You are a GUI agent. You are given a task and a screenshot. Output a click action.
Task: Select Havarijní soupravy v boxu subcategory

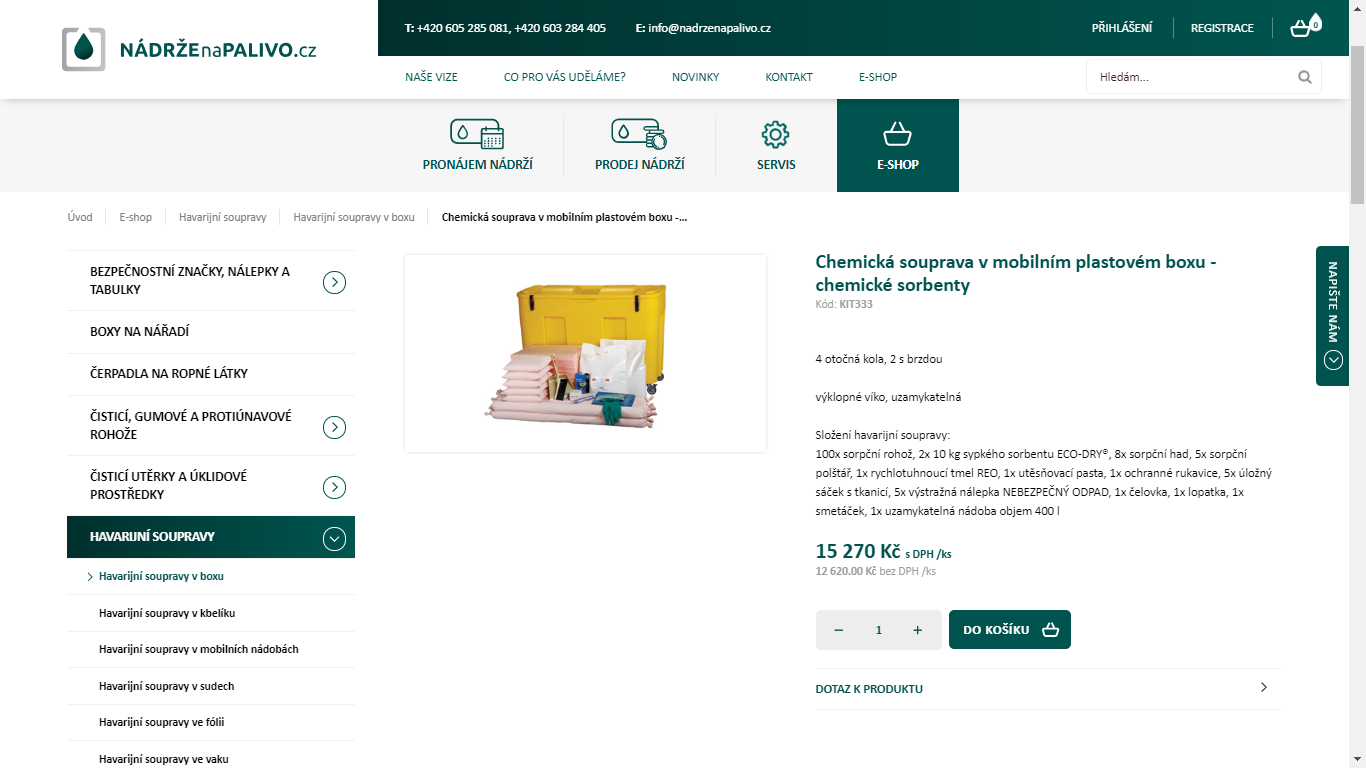161,577
